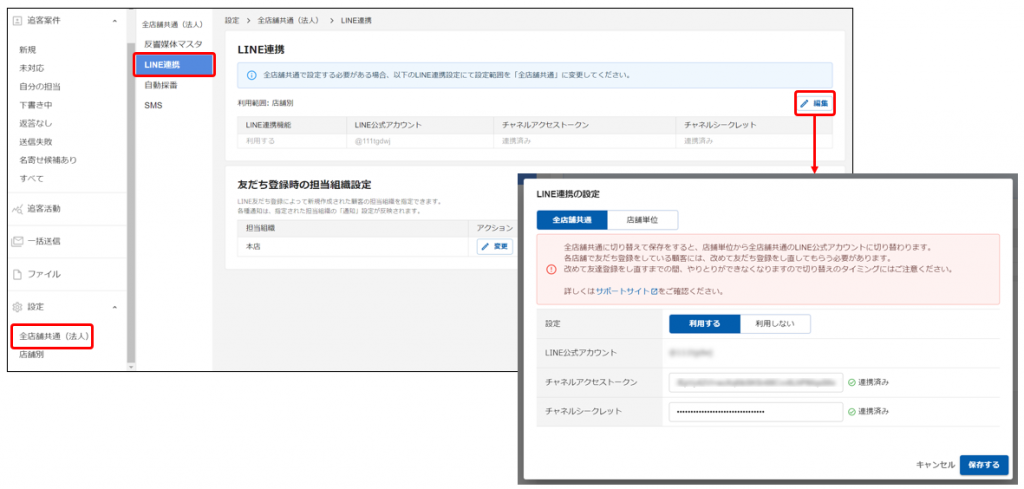Click the 追客活動 chart icon
This screenshot has height=489, width=1024.
(x=18, y=209)
